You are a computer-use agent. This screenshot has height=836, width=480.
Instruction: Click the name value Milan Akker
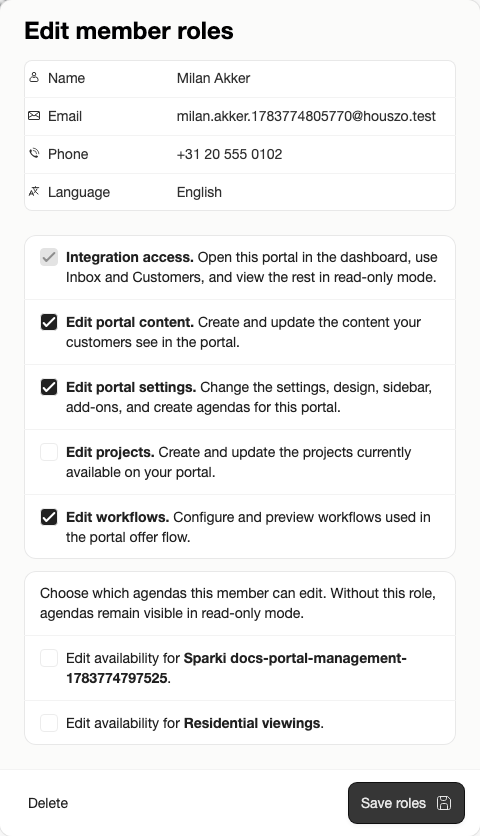(213, 78)
